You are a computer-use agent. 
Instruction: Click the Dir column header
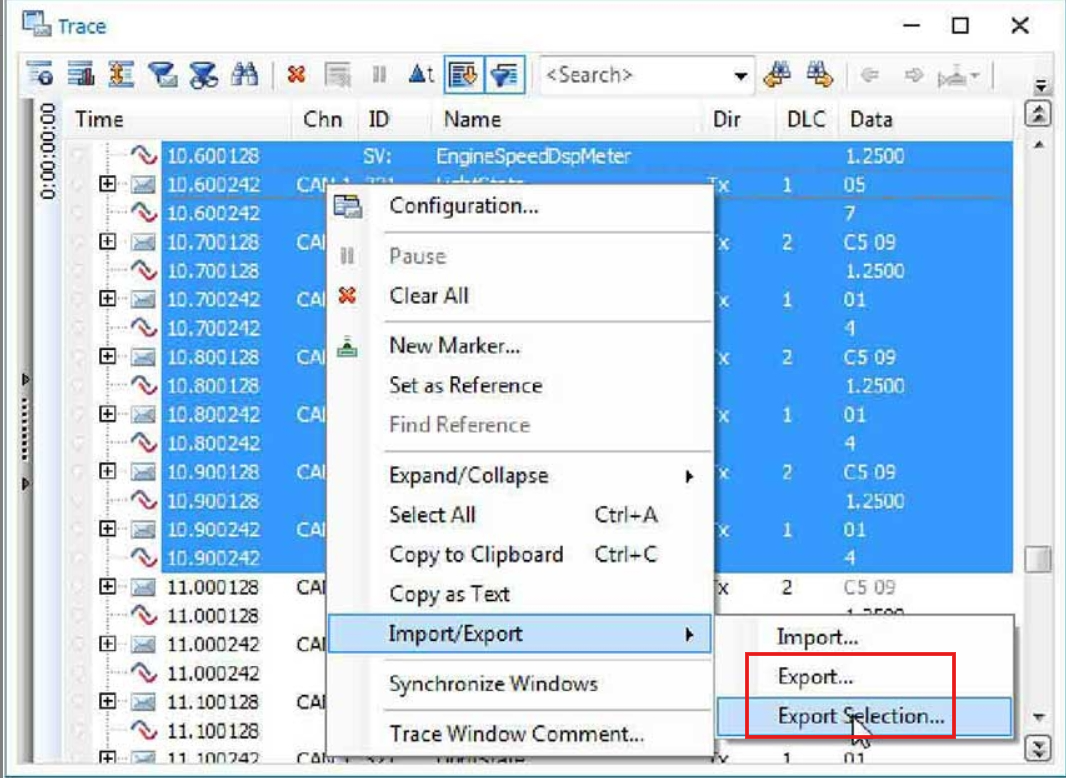click(x=740, y=120)
